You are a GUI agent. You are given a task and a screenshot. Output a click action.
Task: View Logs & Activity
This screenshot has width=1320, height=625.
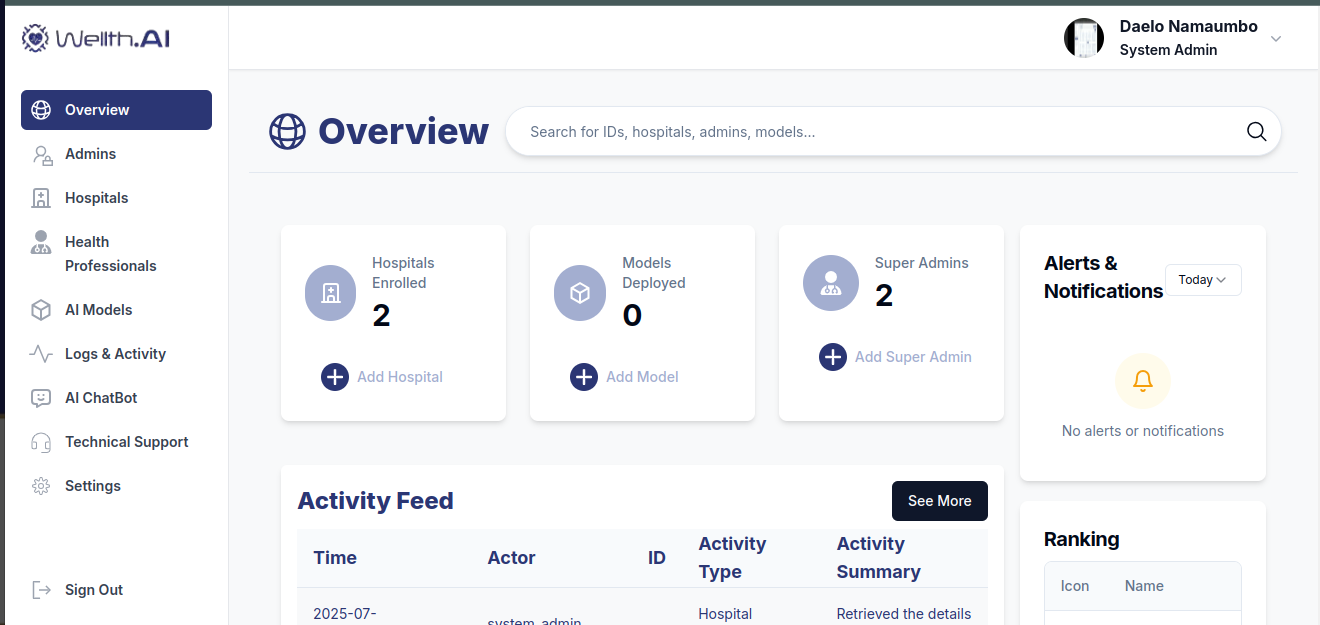[x=116, y=354]
